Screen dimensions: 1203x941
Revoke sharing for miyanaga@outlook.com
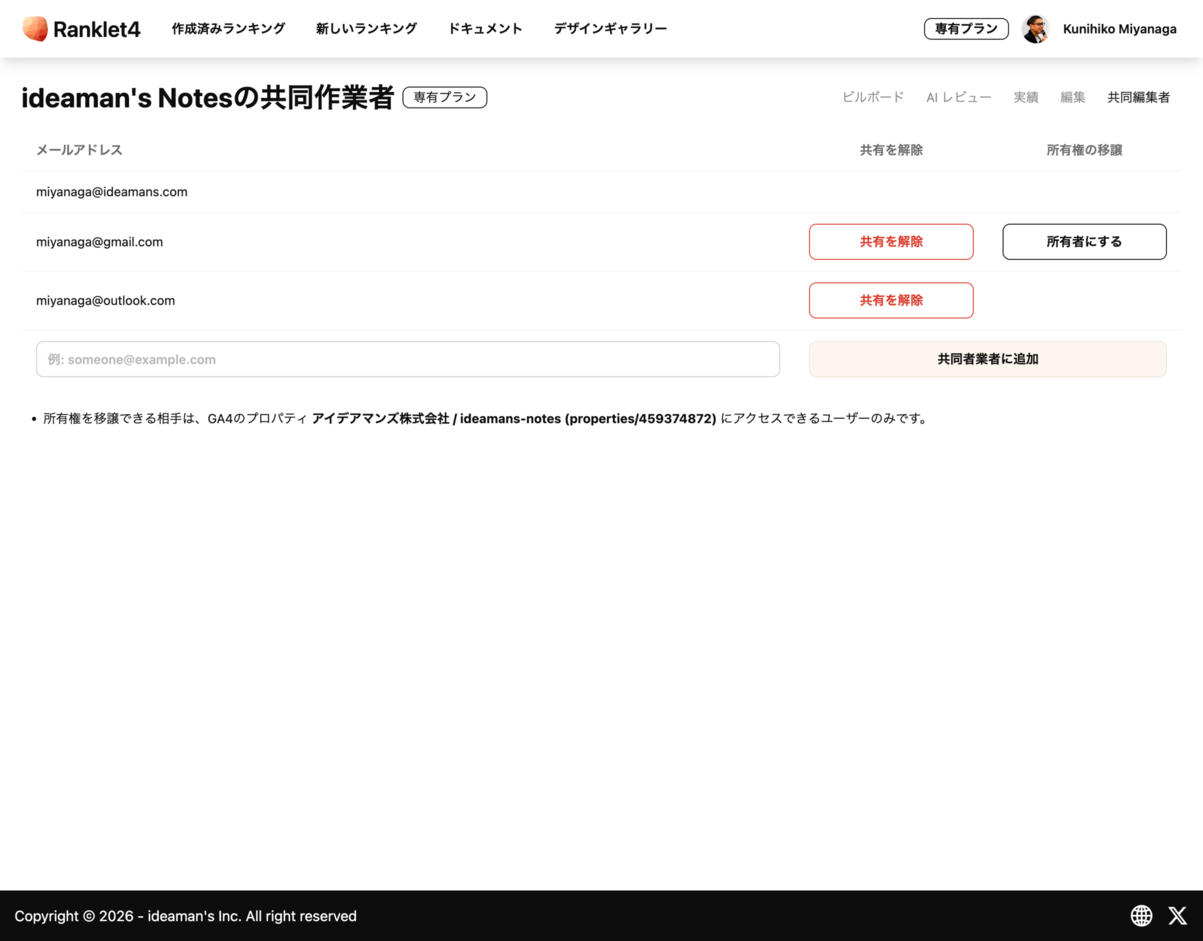pyautogui.click(x=890, y=300)
